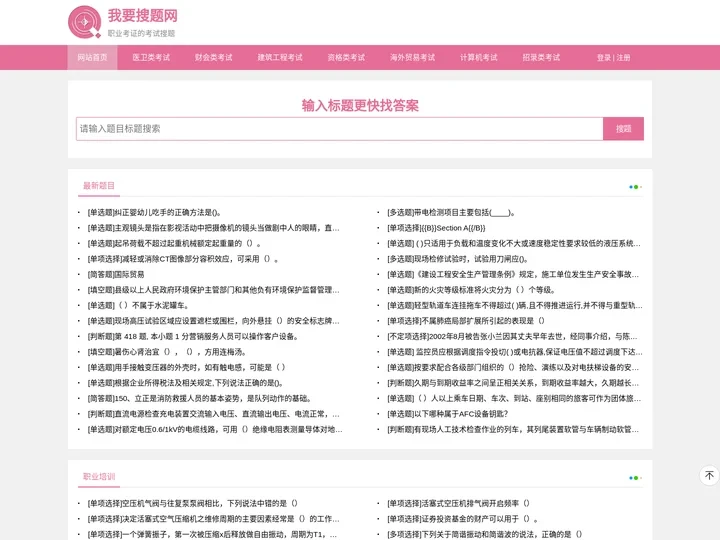Image resolution: width=720 pixels, height=540 pixels.
Task: Open question 用手接触变压器的外壳时
Action: tap(186, 367)
